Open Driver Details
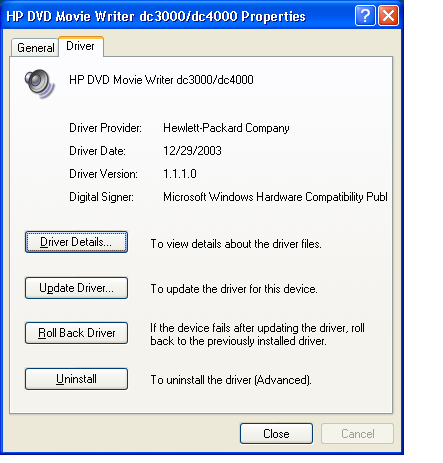Viewport: 443px width, 463px height. [76, 242]
